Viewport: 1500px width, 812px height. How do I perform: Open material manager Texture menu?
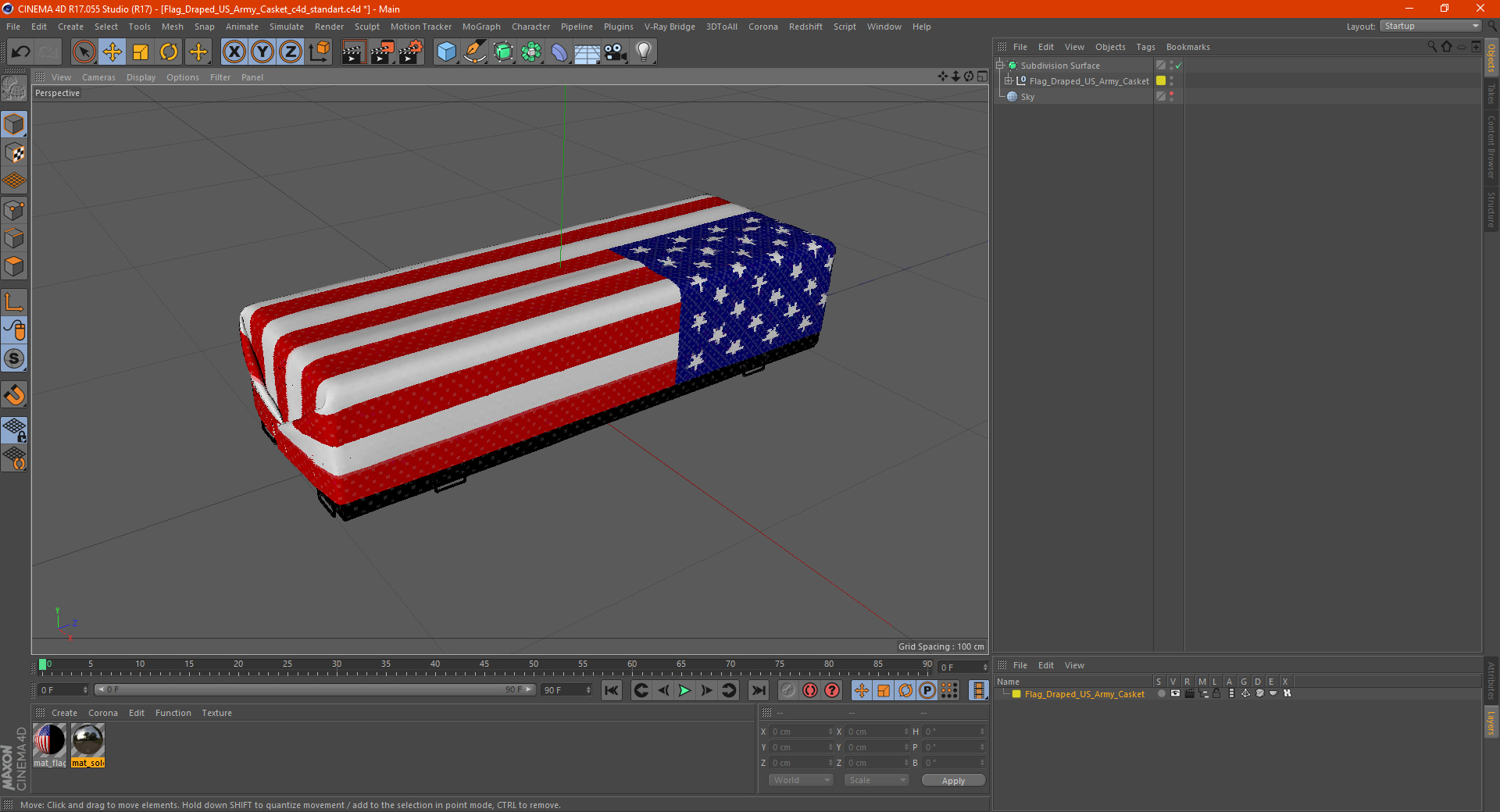pyautogui.click(x=216, y=713)
